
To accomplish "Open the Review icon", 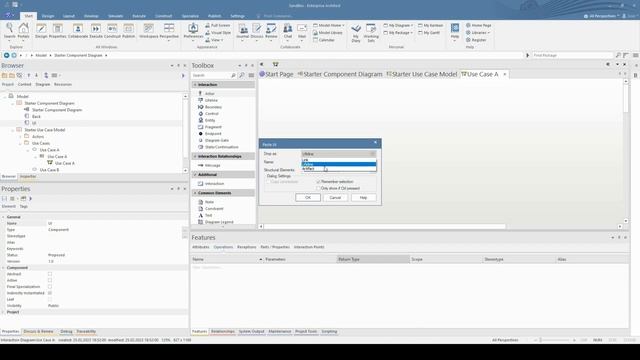I will (x=271, y=32).
